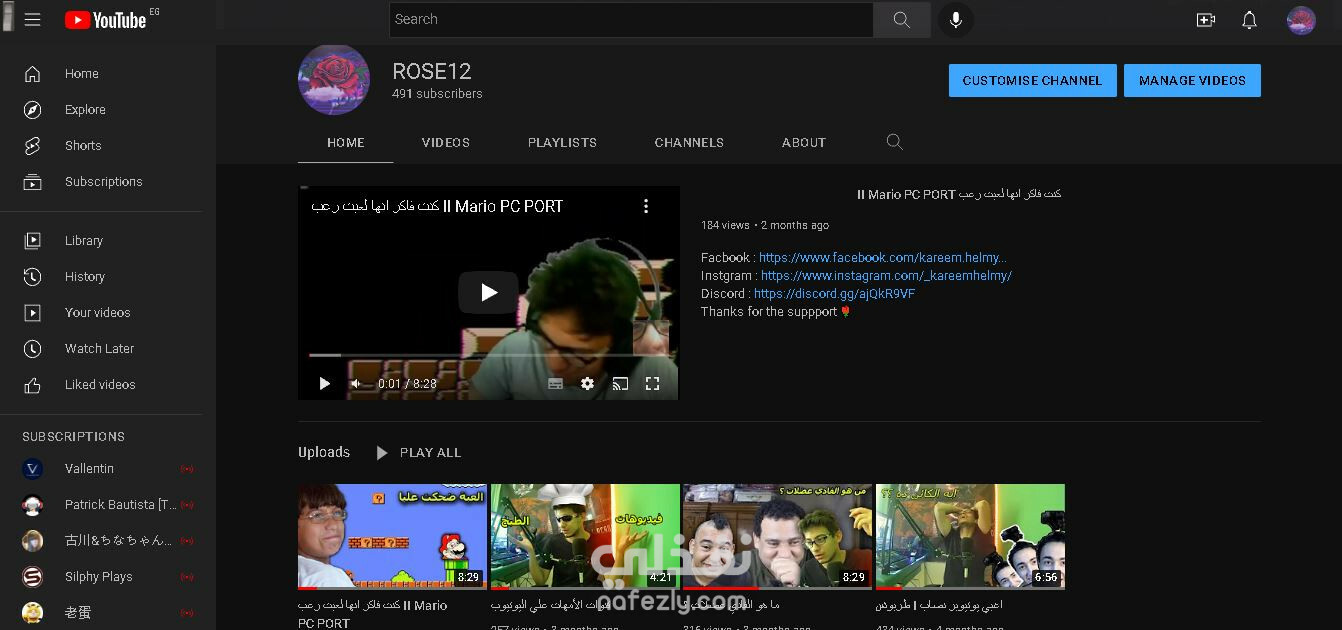Open the ROSE12 channel avatar
Screen dimensions: 1342x630
334,79
